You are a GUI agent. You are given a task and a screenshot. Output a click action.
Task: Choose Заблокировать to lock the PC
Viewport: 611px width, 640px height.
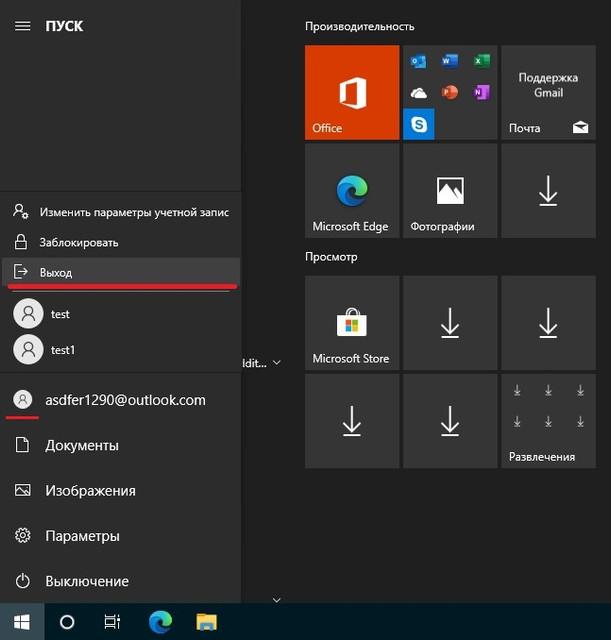121,242
